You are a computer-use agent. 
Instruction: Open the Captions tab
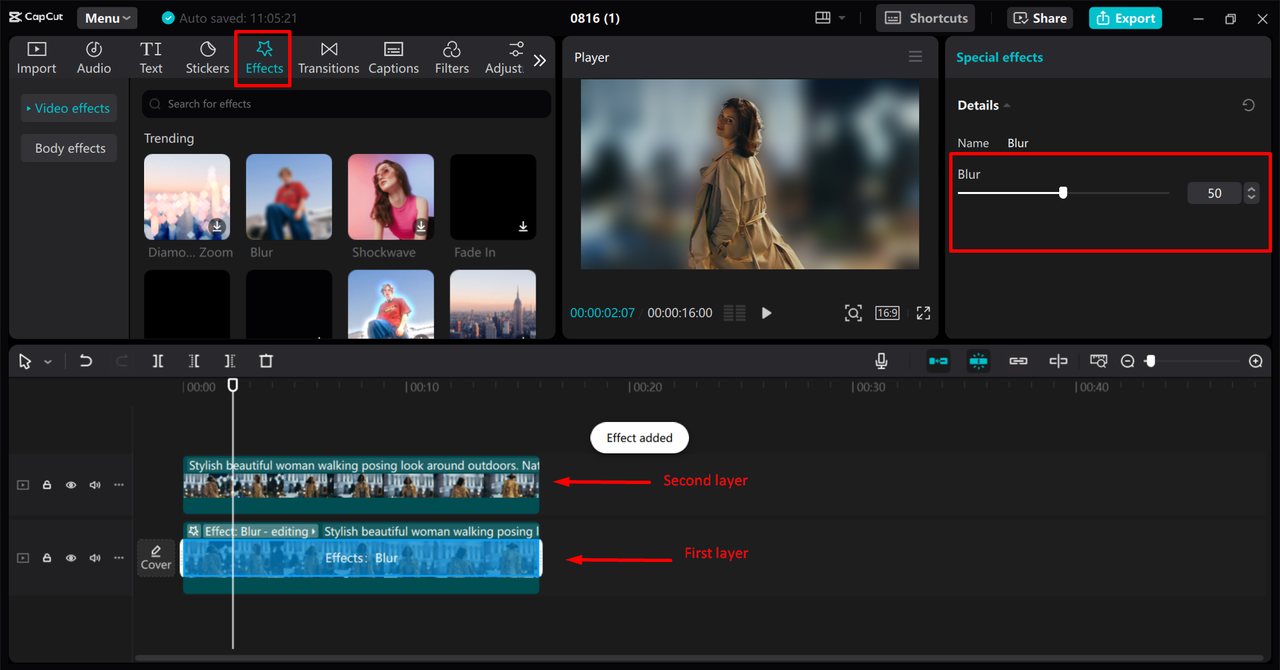[x=393, y=58]
